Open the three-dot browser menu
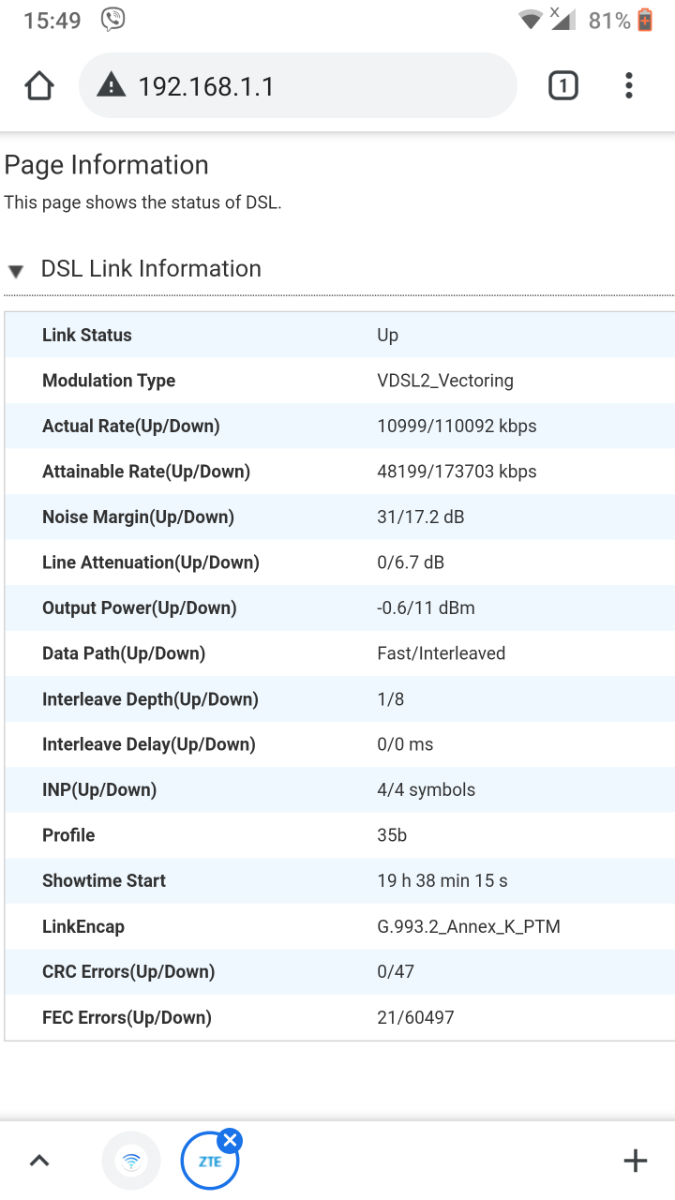This screenshot has width=675, height=1200. coord(628,86)
